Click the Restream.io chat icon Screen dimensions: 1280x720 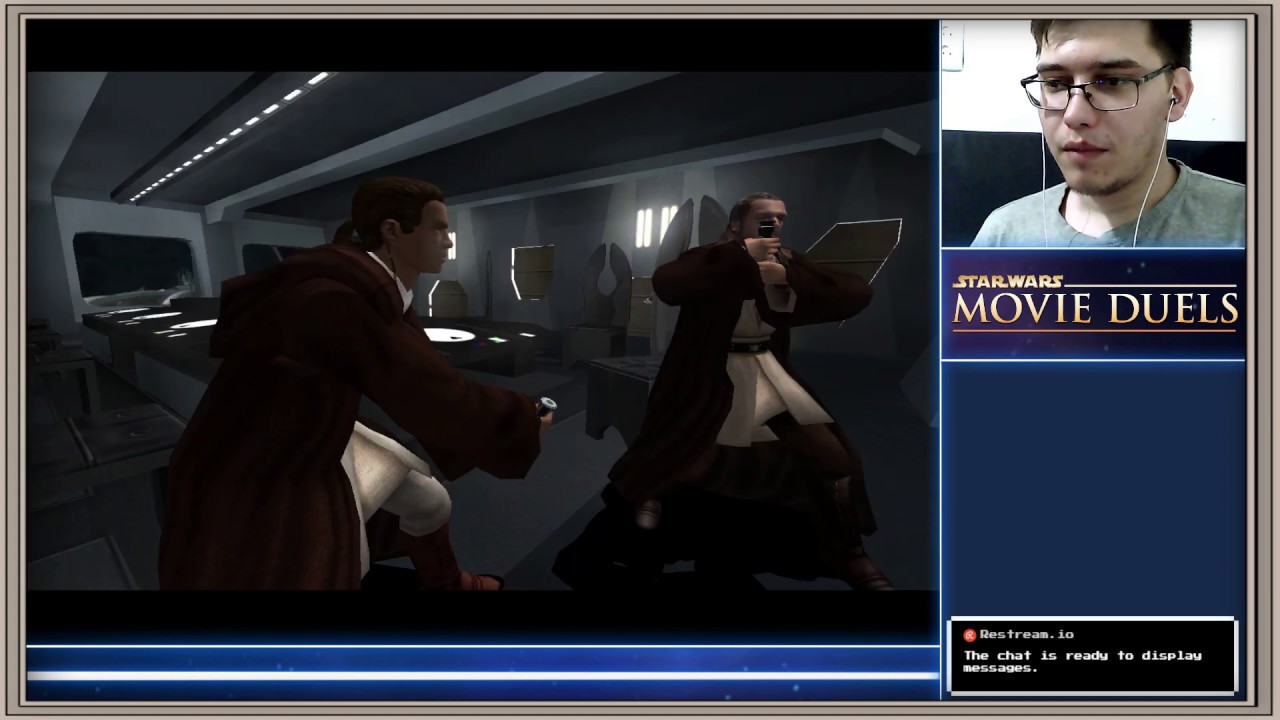[969, 635]
